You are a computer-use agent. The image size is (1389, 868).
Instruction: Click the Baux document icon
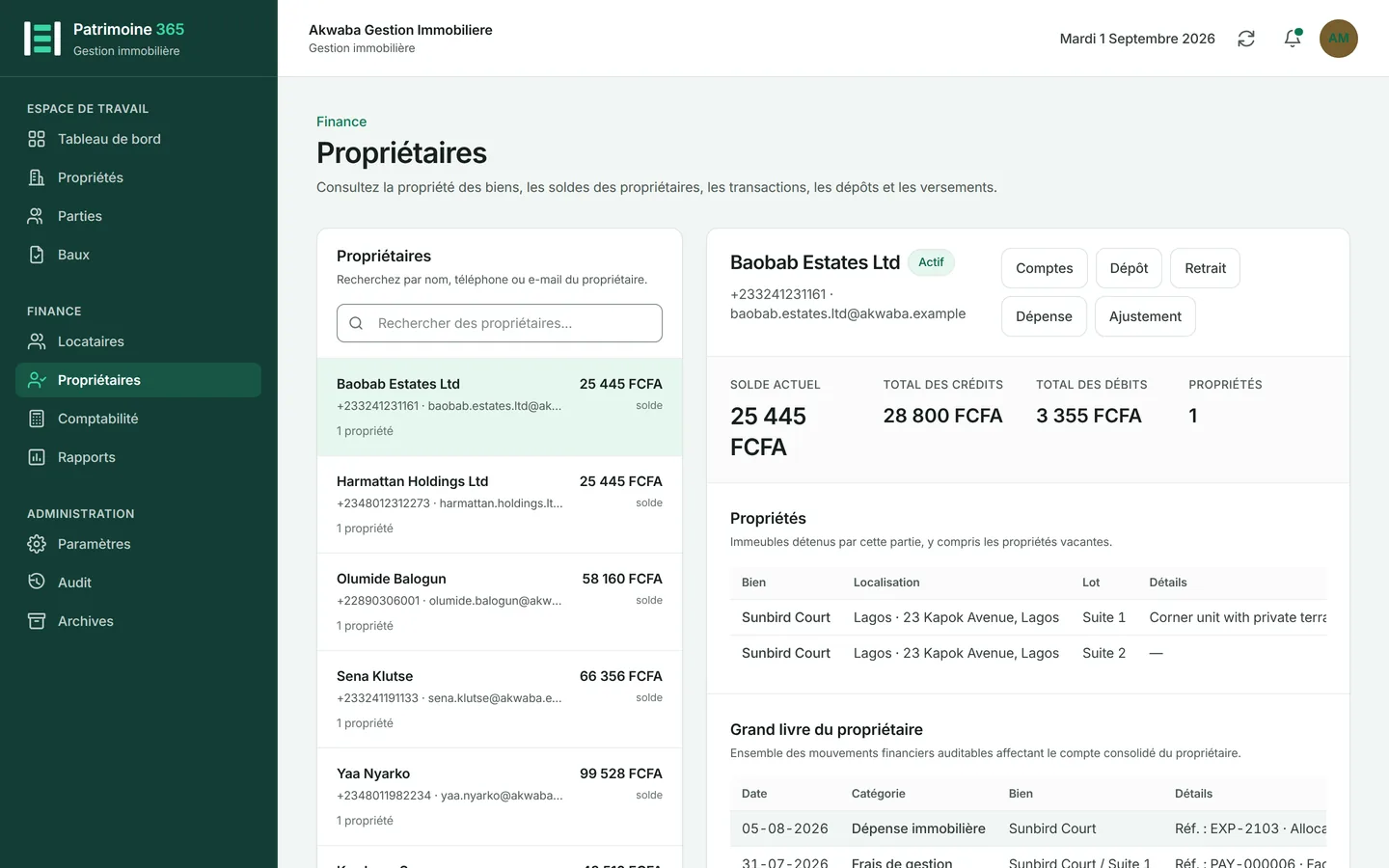click(37, 255)
